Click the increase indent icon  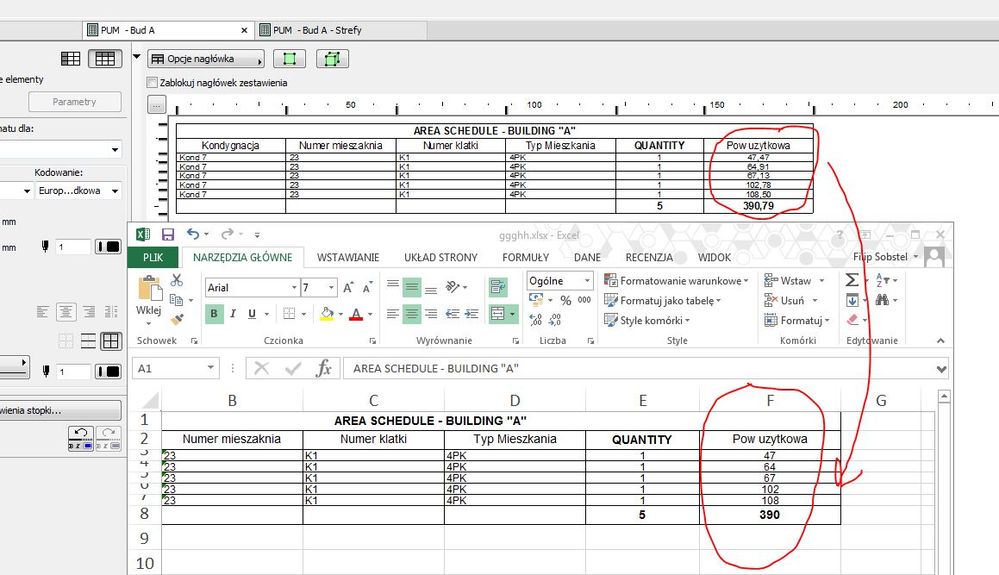(x=471, y=314)
